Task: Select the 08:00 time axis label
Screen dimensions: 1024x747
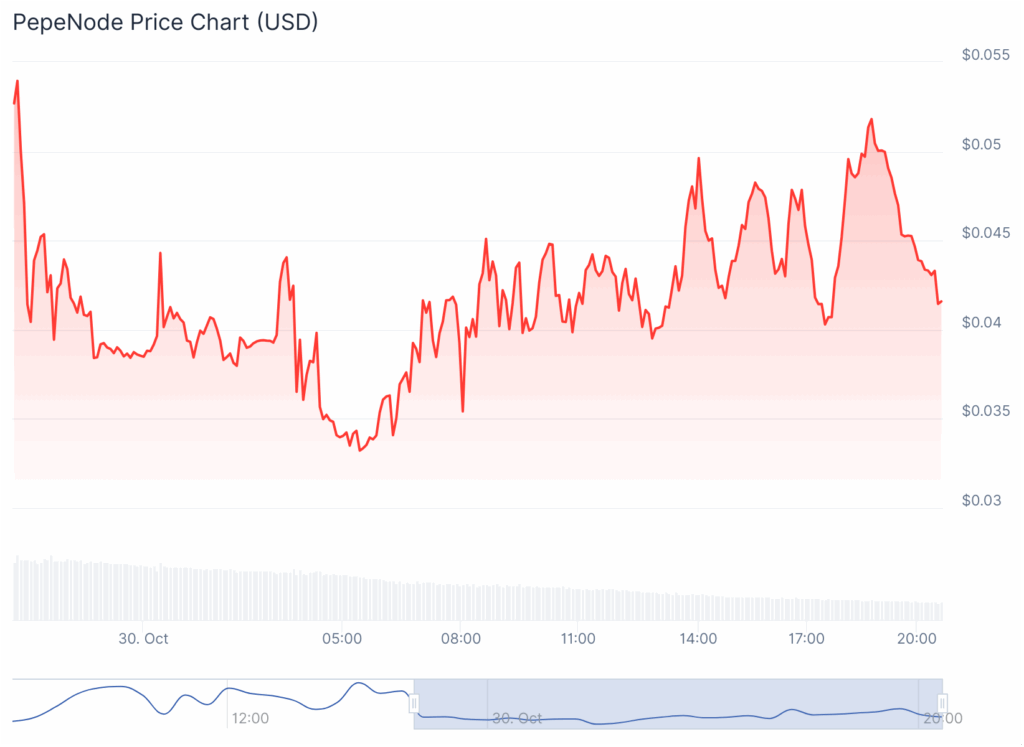Action: point(460,638)
